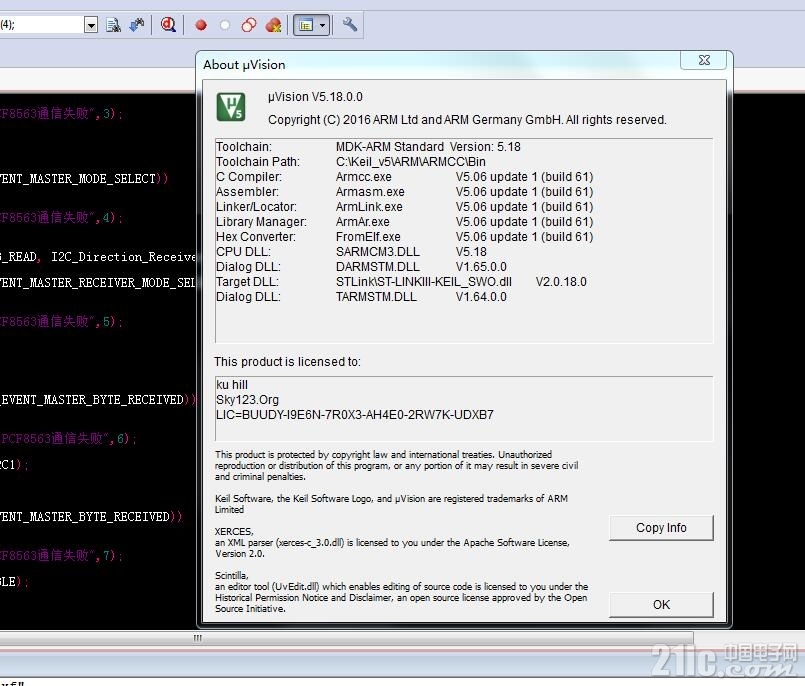Viewport: 805px width, 686px height.
Task: Click the 'V1.64.0.0' version value
Action: (481, 297)
